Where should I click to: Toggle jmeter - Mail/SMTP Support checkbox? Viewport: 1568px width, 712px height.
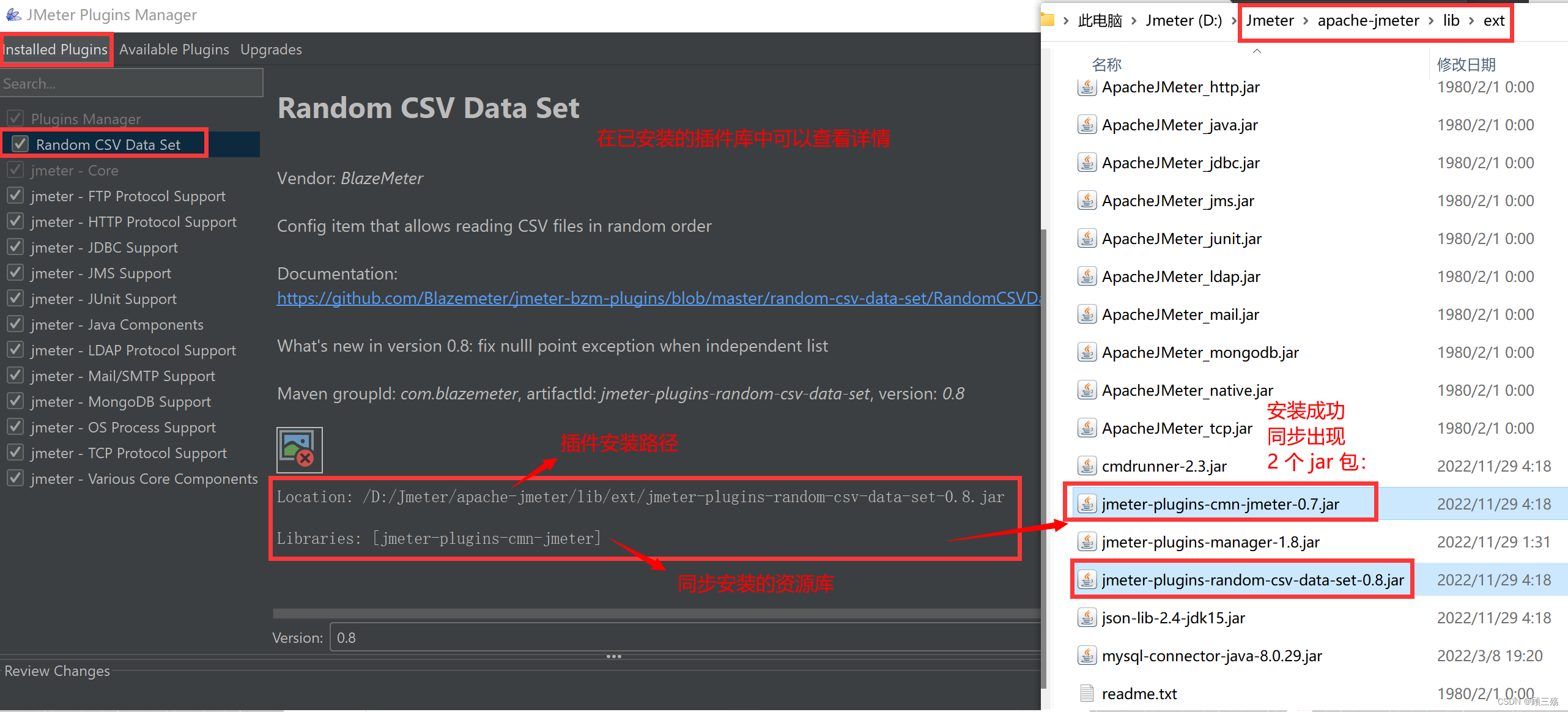(15, 376)
